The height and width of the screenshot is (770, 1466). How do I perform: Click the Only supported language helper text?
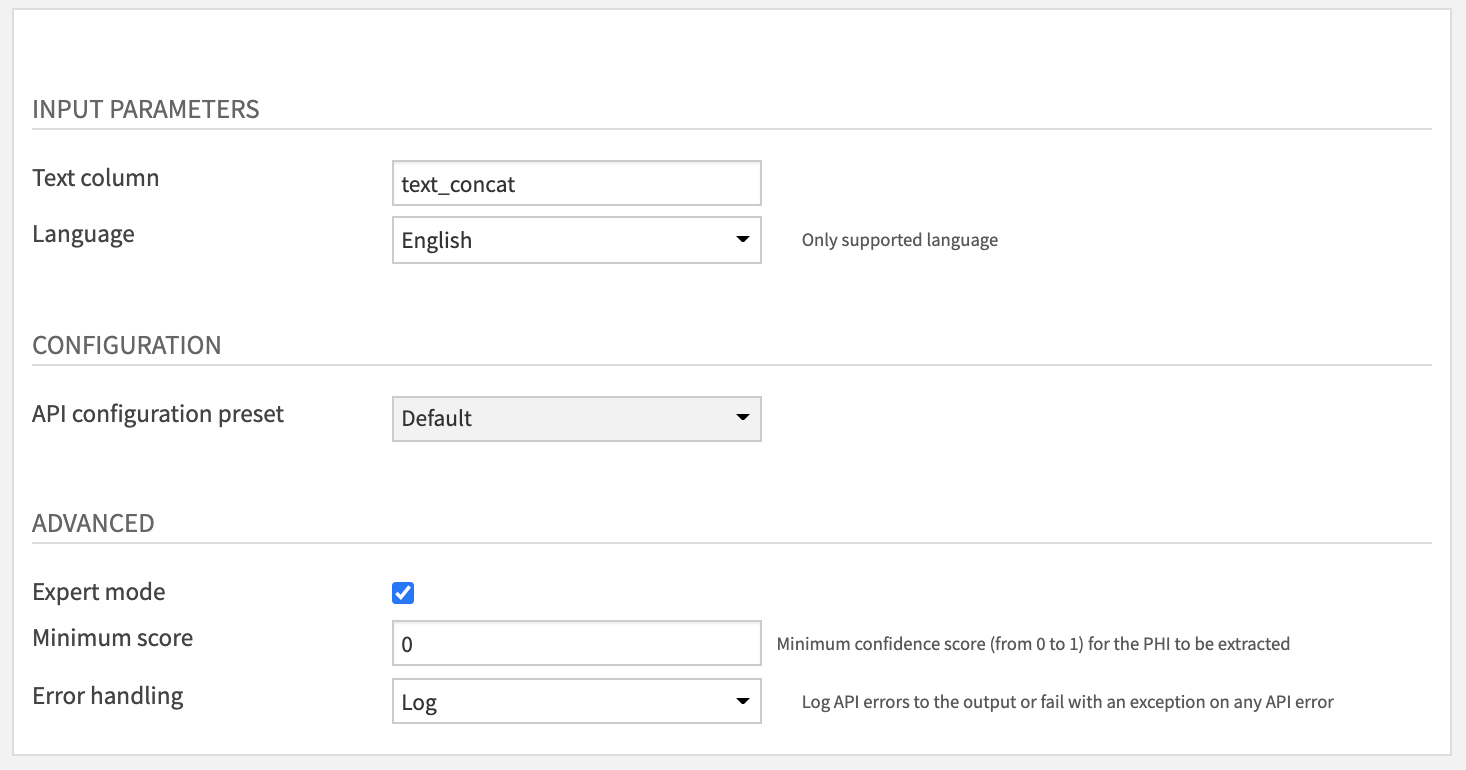(899, 240)
